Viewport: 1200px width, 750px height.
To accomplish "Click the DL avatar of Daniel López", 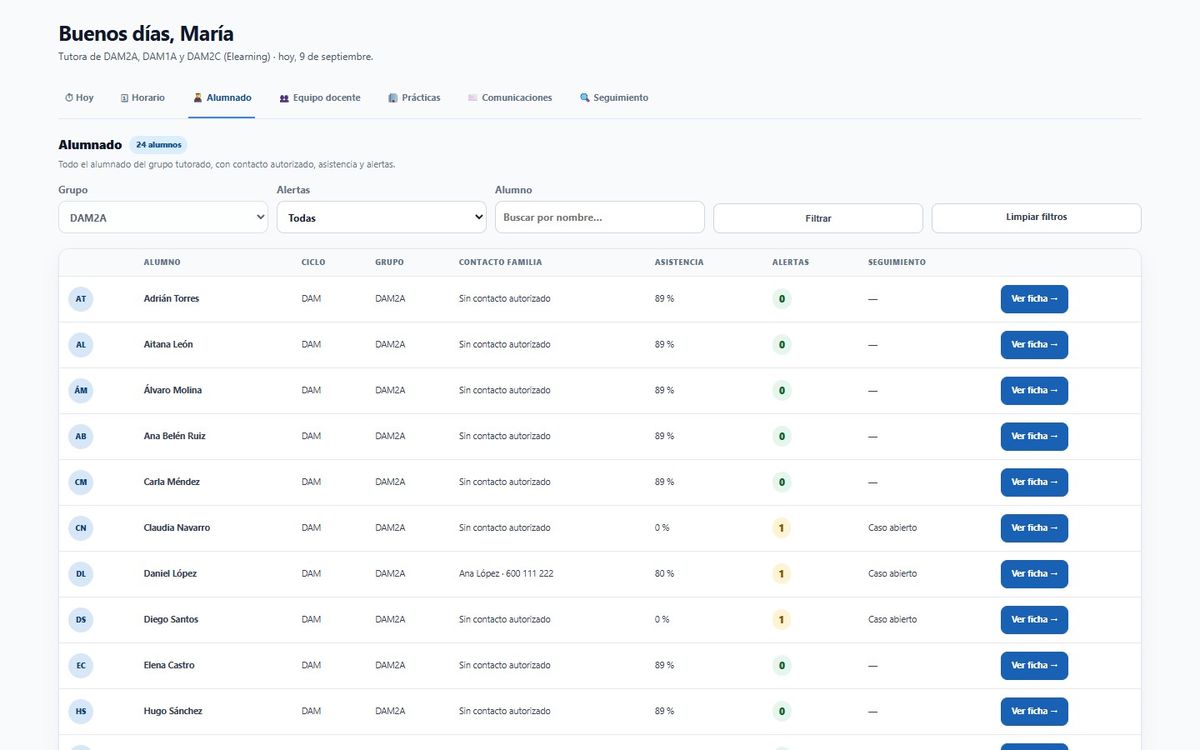I will point(81,574).
